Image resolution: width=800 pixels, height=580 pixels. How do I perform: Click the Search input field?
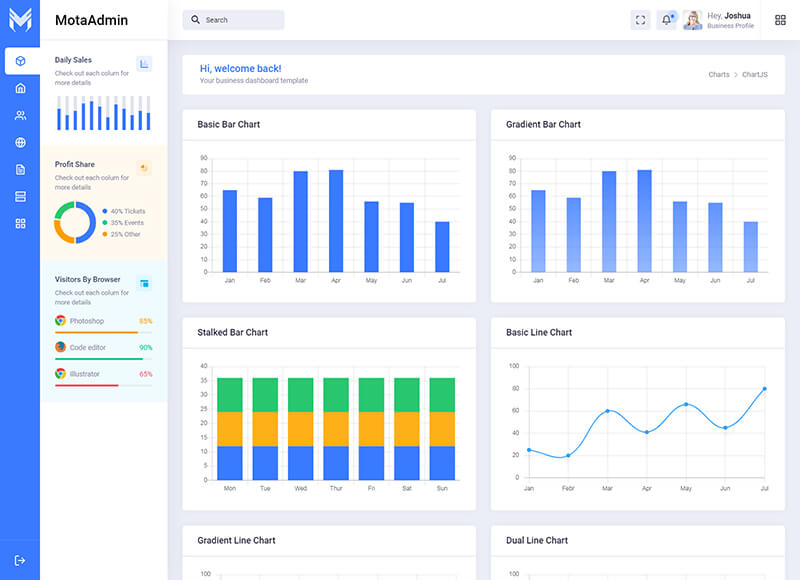click(234, 20)
